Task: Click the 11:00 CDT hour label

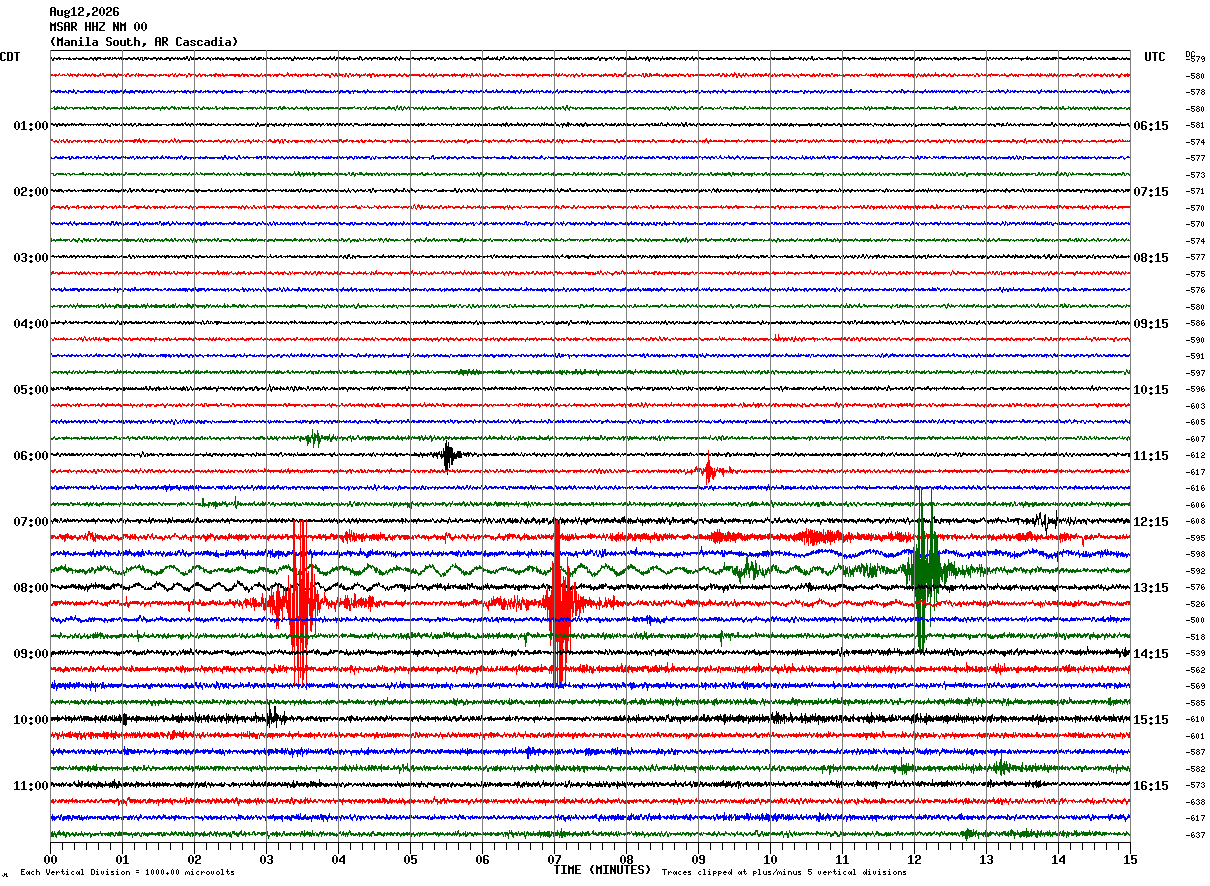Action: [x=31, y=786]
